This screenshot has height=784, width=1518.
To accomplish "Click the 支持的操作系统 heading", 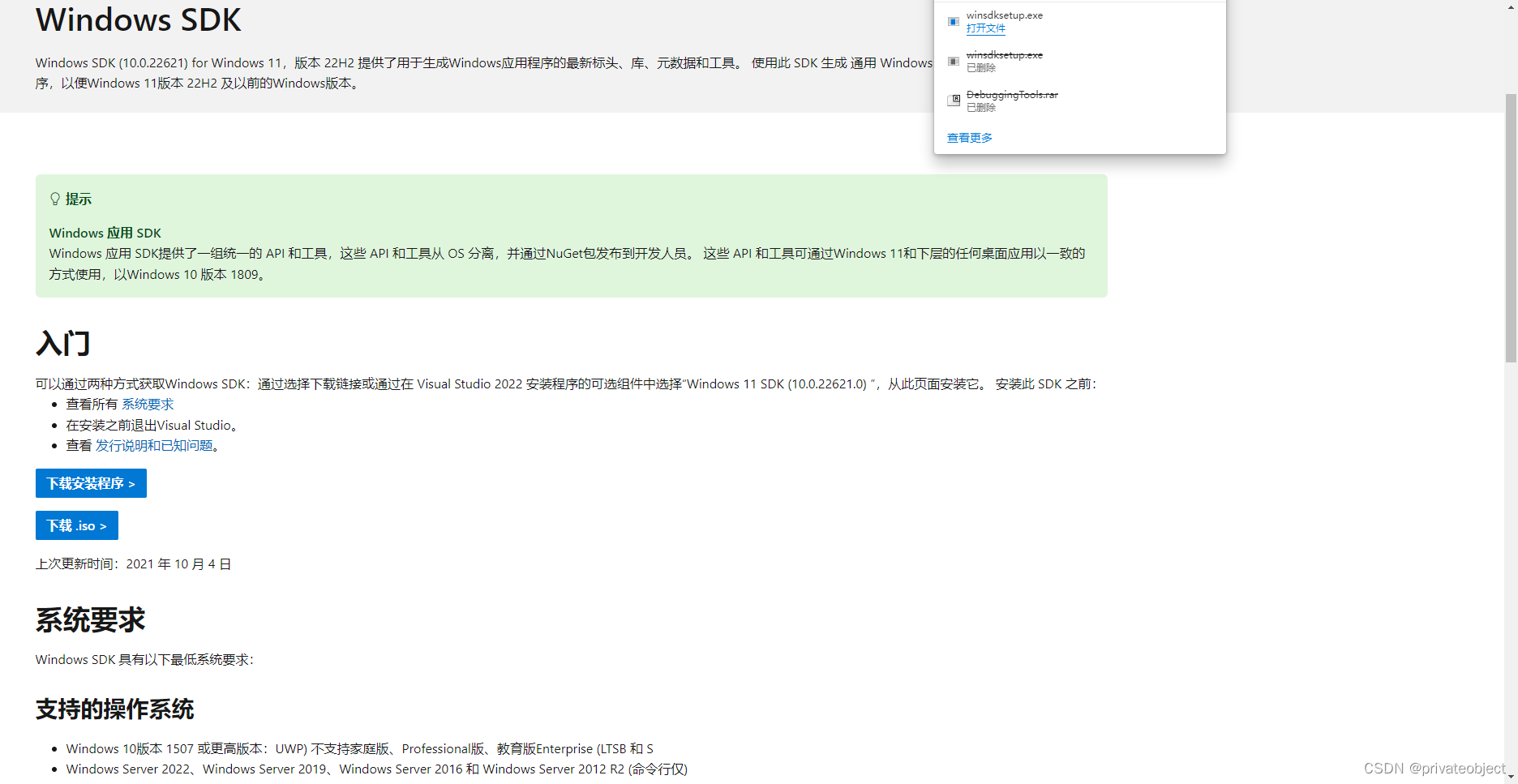I will [114, 709].
